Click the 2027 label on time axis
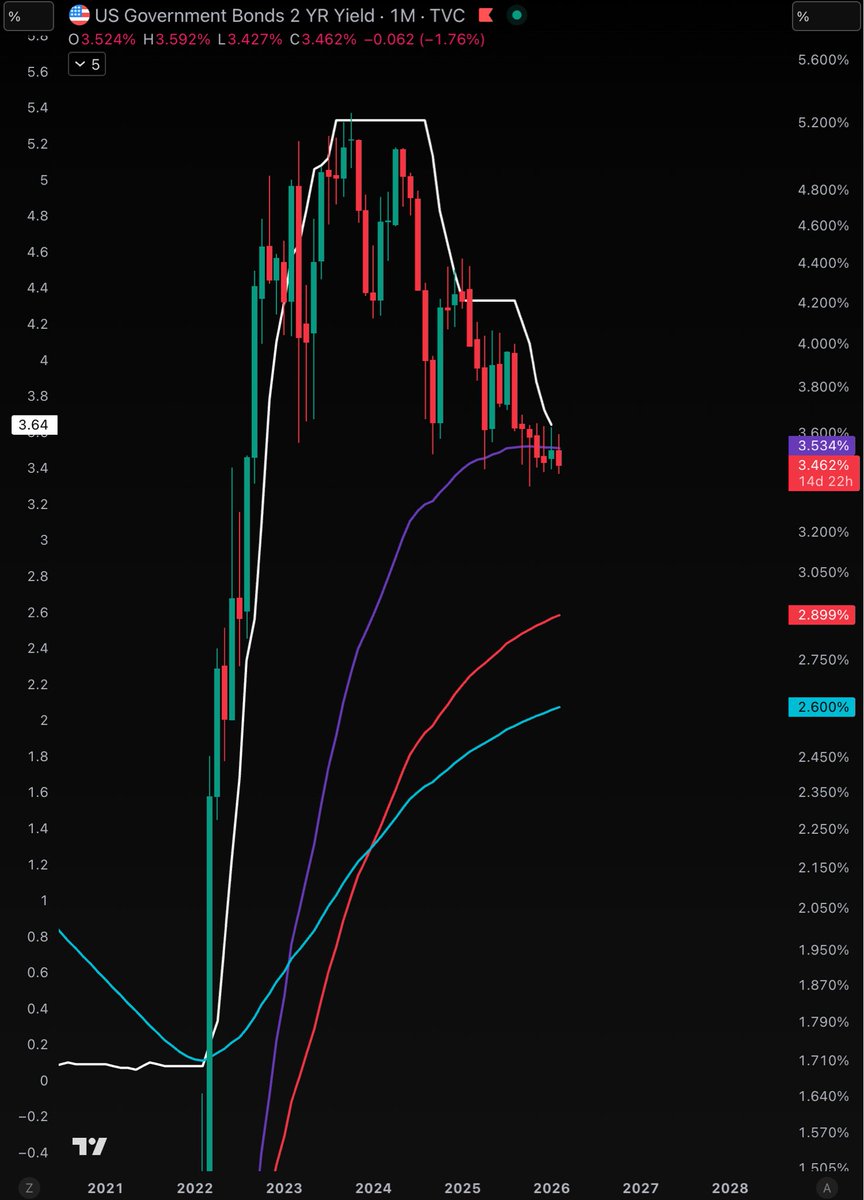Screen dimensions: 864x1200 point(640,1187)
